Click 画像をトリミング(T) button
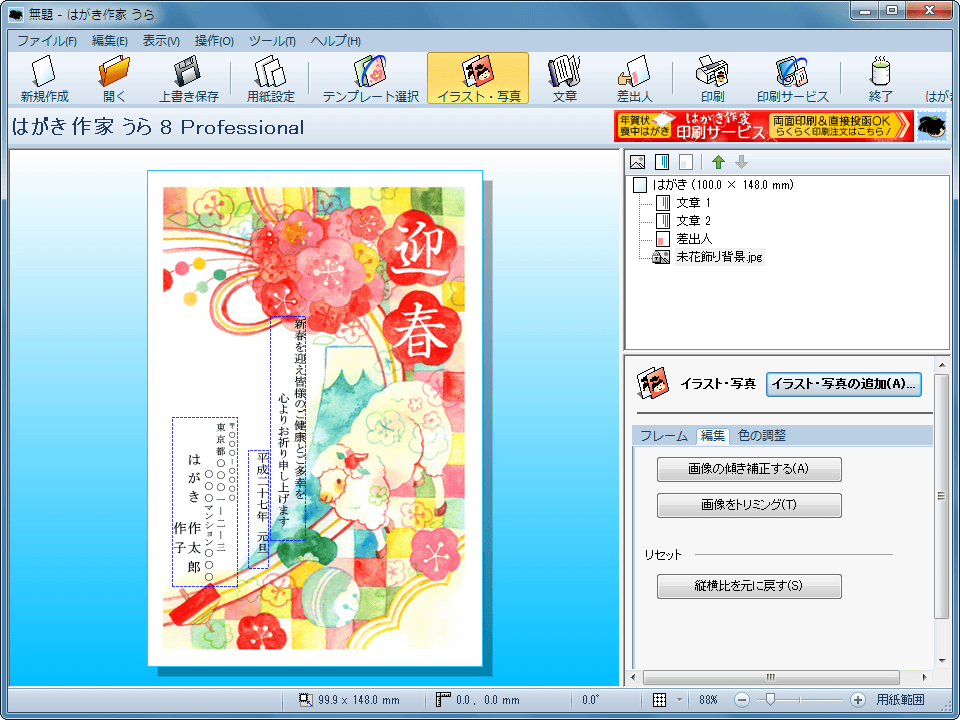Viewport: 960px width, 720px height. 749,505
